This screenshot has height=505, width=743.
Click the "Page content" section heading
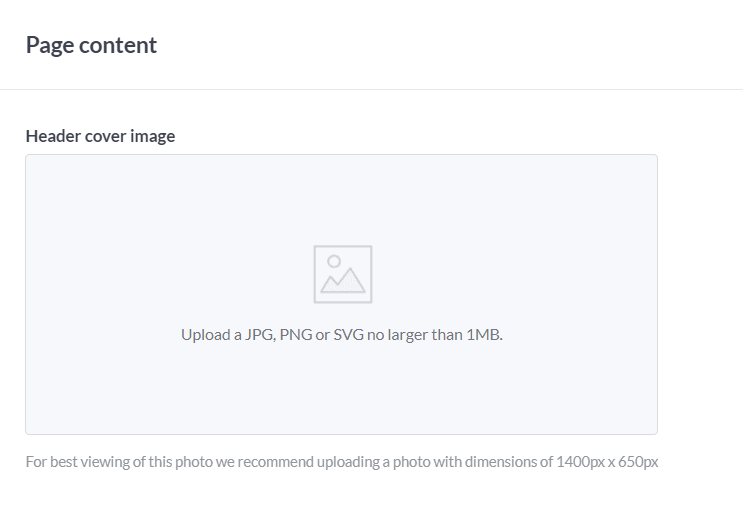click(91, 45)
